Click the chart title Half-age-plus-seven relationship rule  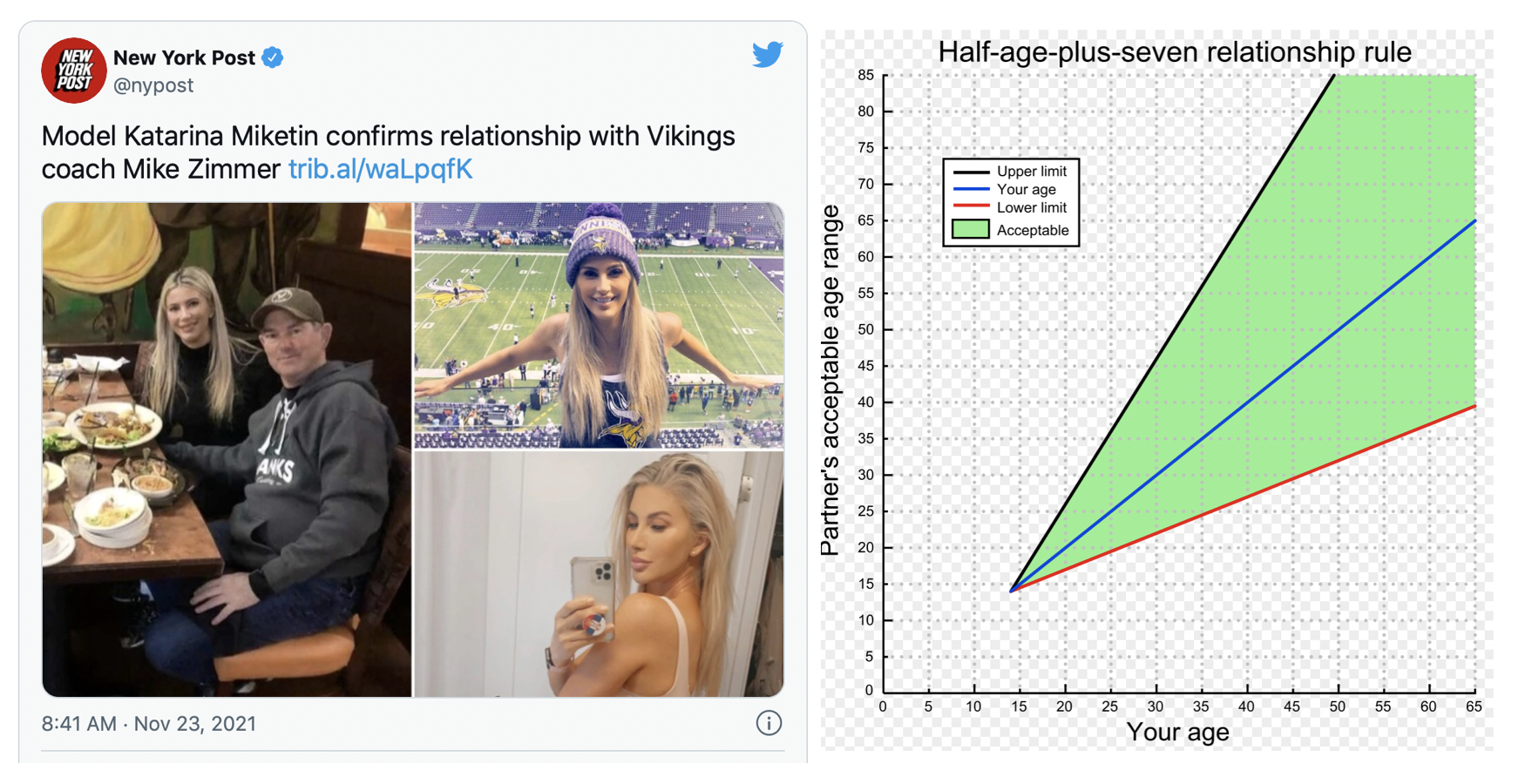(x=1174, y=52)
